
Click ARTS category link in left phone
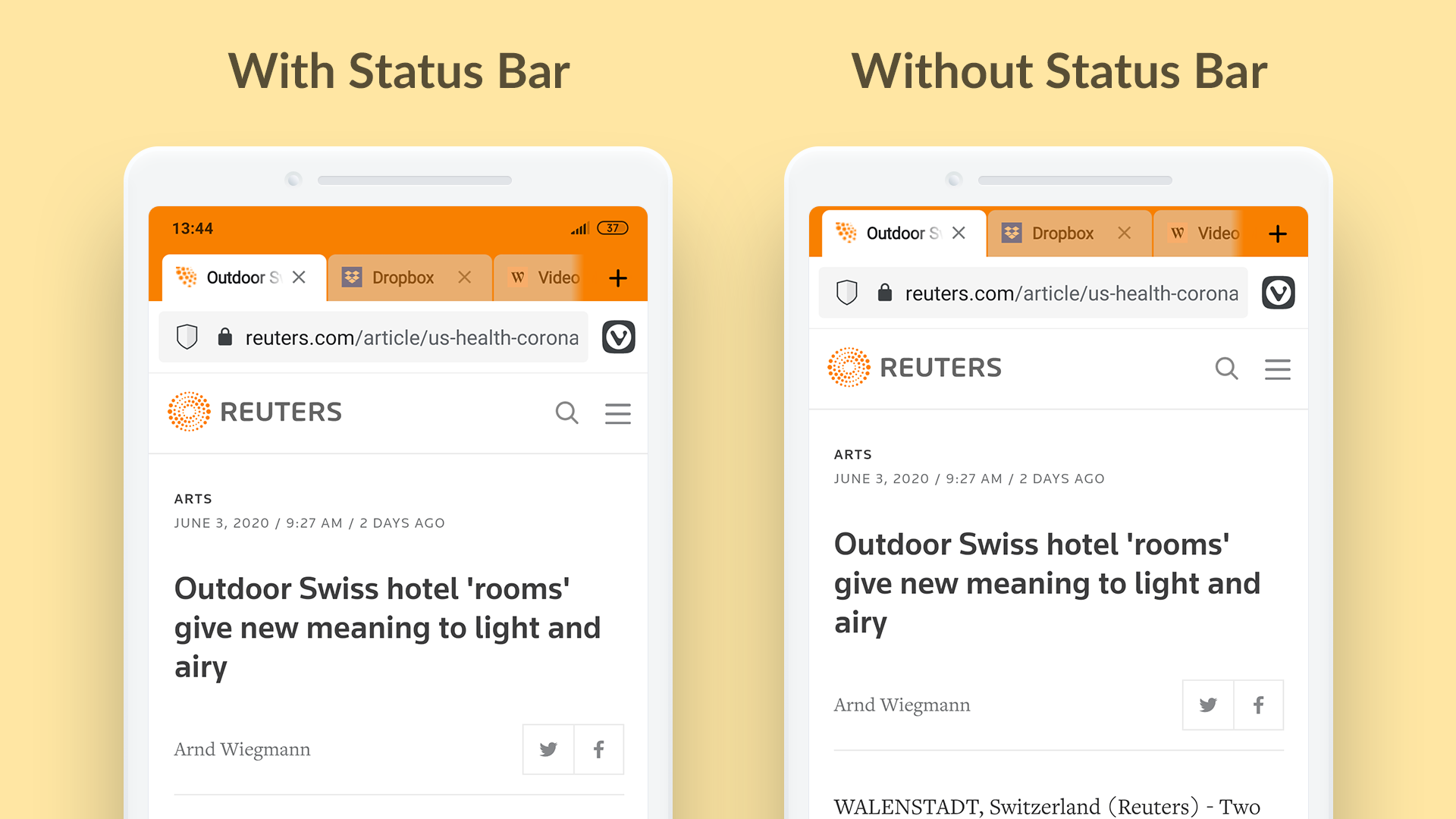click(193, 499)
